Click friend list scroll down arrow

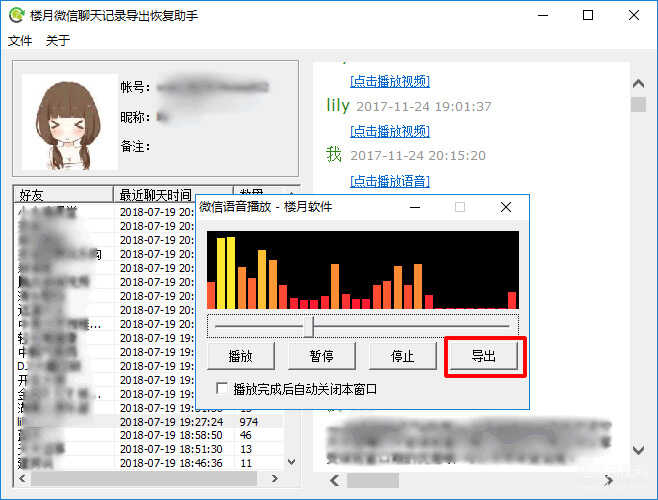click(292, 462)
